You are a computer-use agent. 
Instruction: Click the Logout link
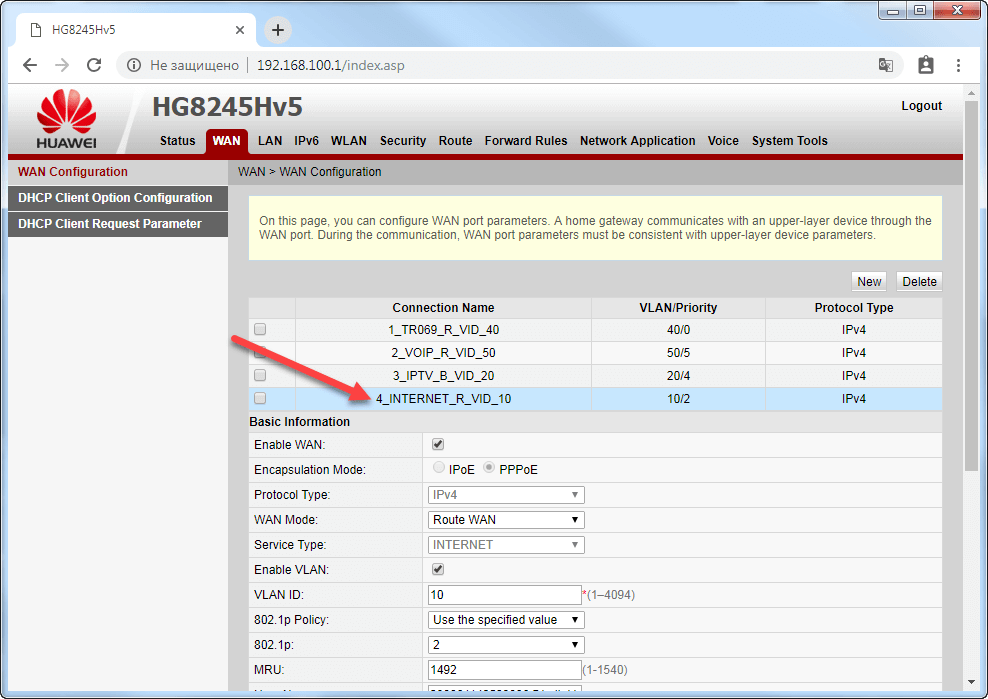pos(921,106)
